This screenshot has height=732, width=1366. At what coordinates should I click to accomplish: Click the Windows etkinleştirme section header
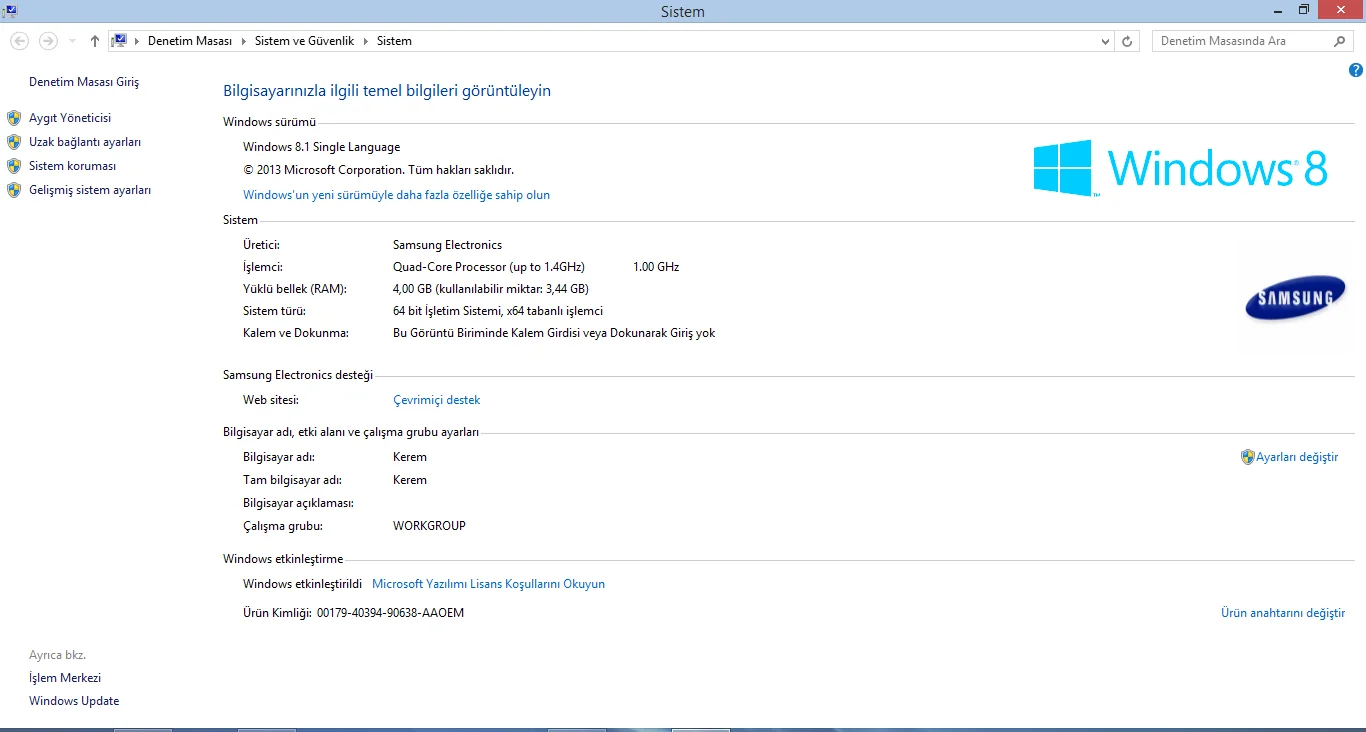coord(283,559)
